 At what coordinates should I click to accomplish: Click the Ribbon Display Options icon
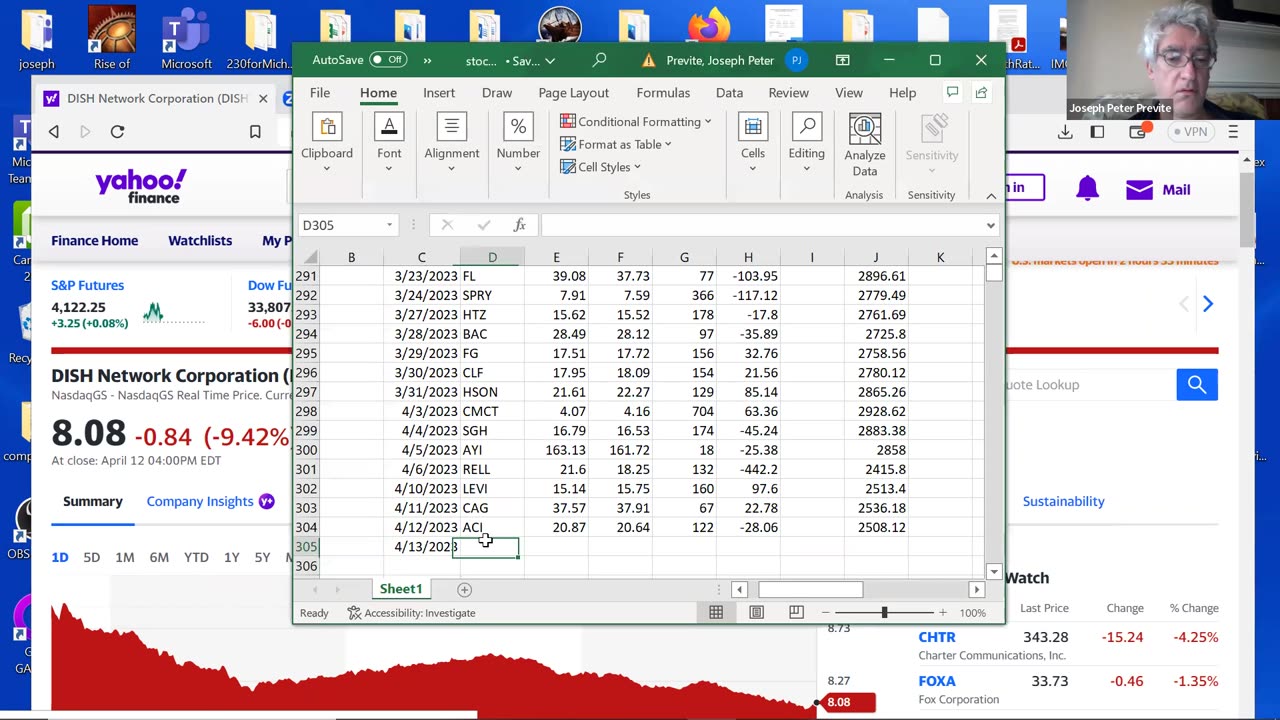coord(842,60)
